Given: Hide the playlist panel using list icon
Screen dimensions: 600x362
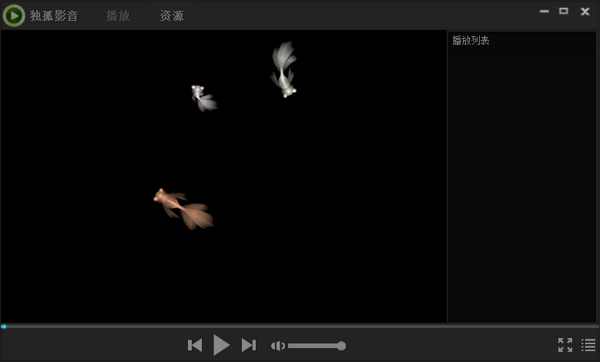Looking at the screenshot, I should click(588, 345).
